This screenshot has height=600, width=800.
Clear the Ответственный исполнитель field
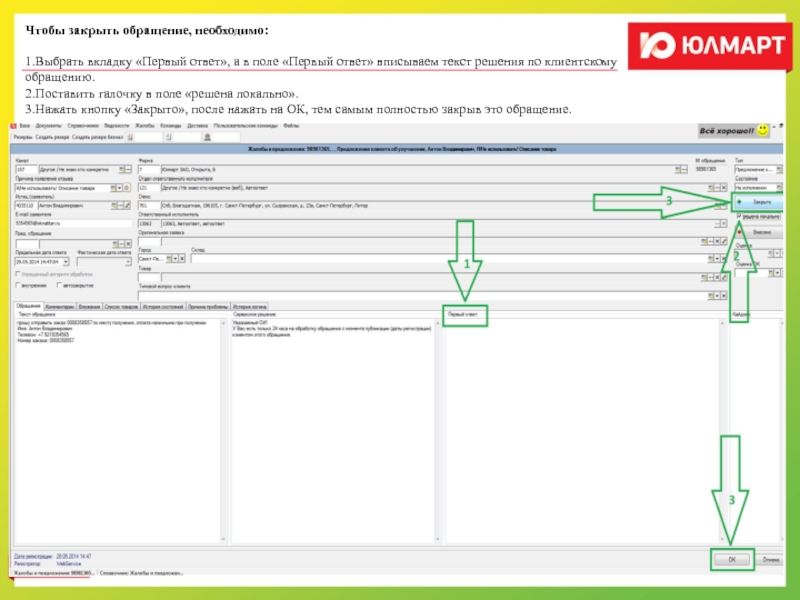pos(723,223)
